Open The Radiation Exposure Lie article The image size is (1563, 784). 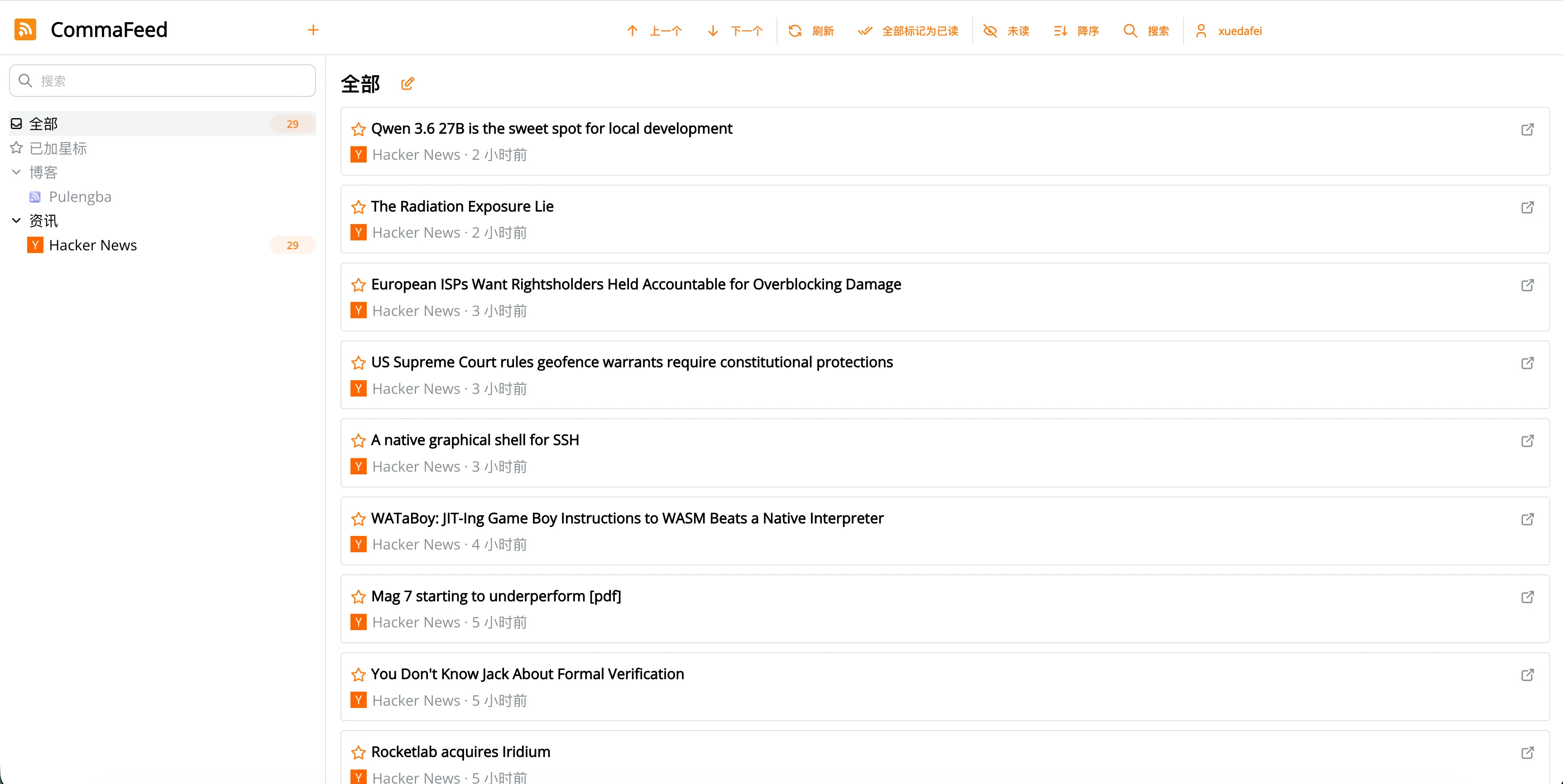pyautogui.click(x=462, y=206)
